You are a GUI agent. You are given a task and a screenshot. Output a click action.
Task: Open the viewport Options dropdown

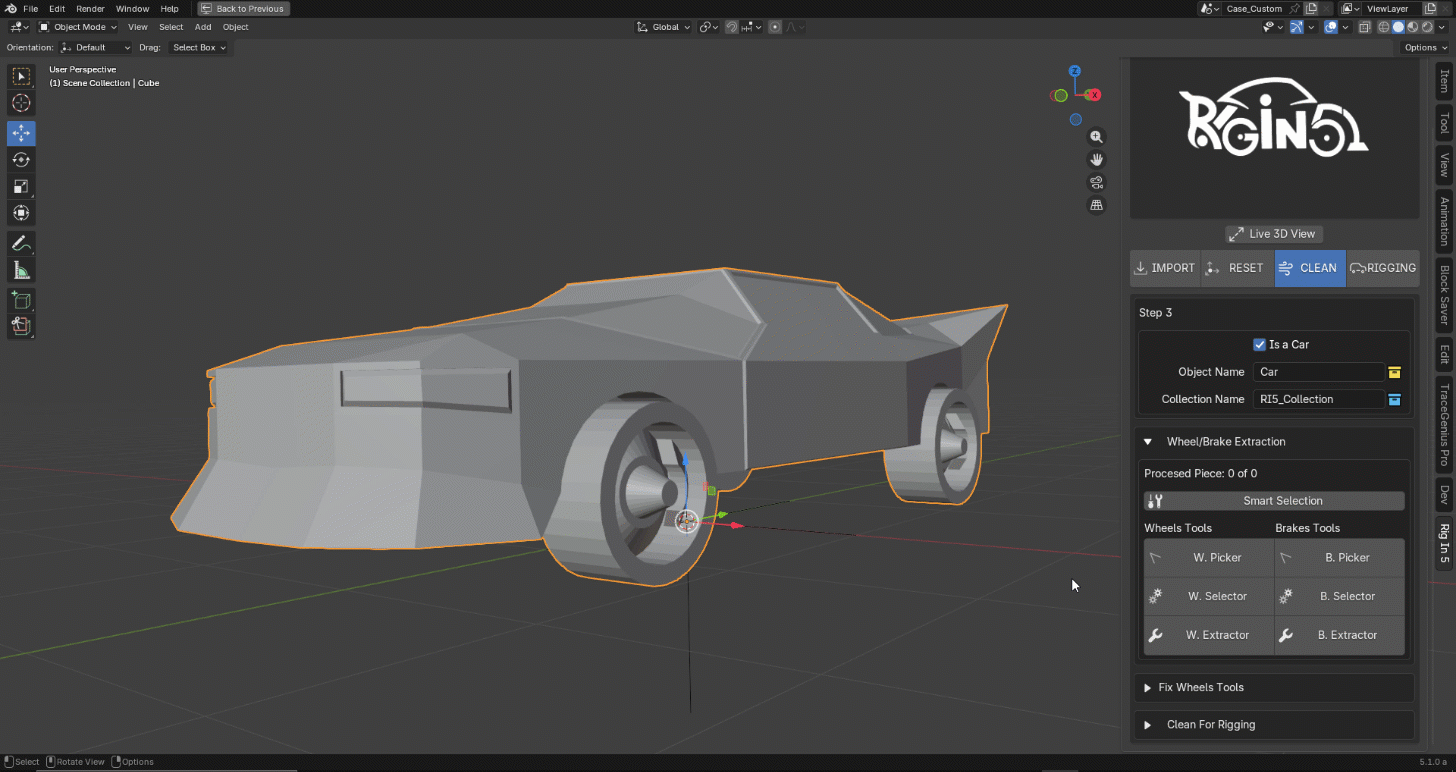[x=1424, y=47]
